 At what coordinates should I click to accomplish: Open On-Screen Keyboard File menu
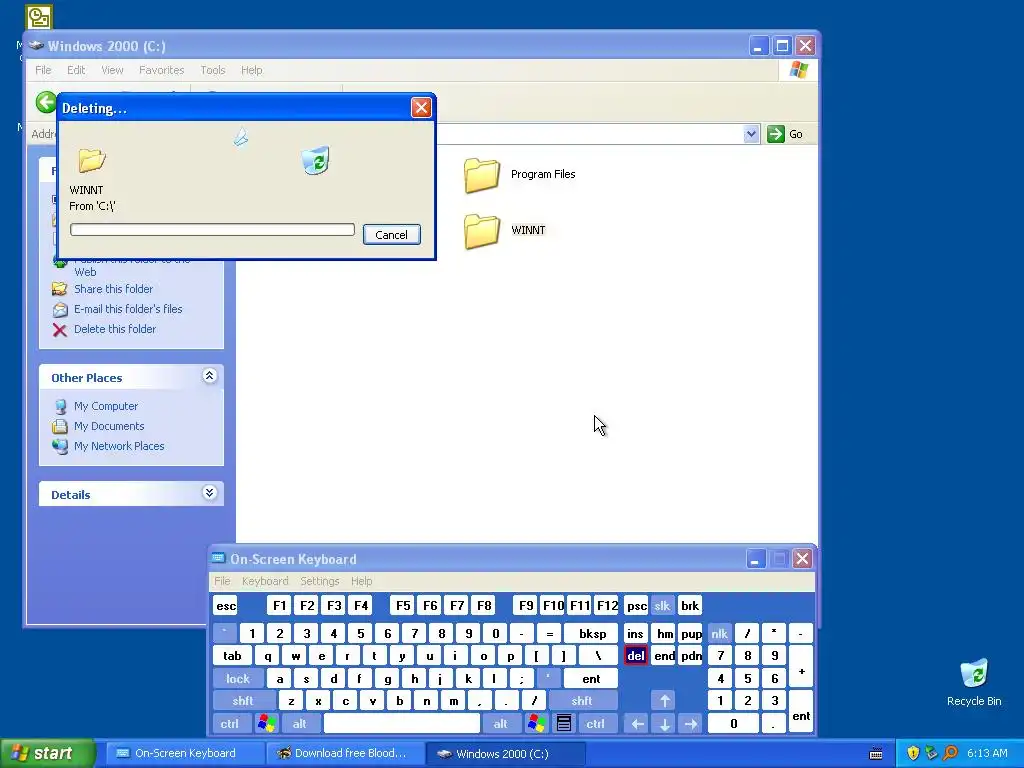(x=222, y=581)
